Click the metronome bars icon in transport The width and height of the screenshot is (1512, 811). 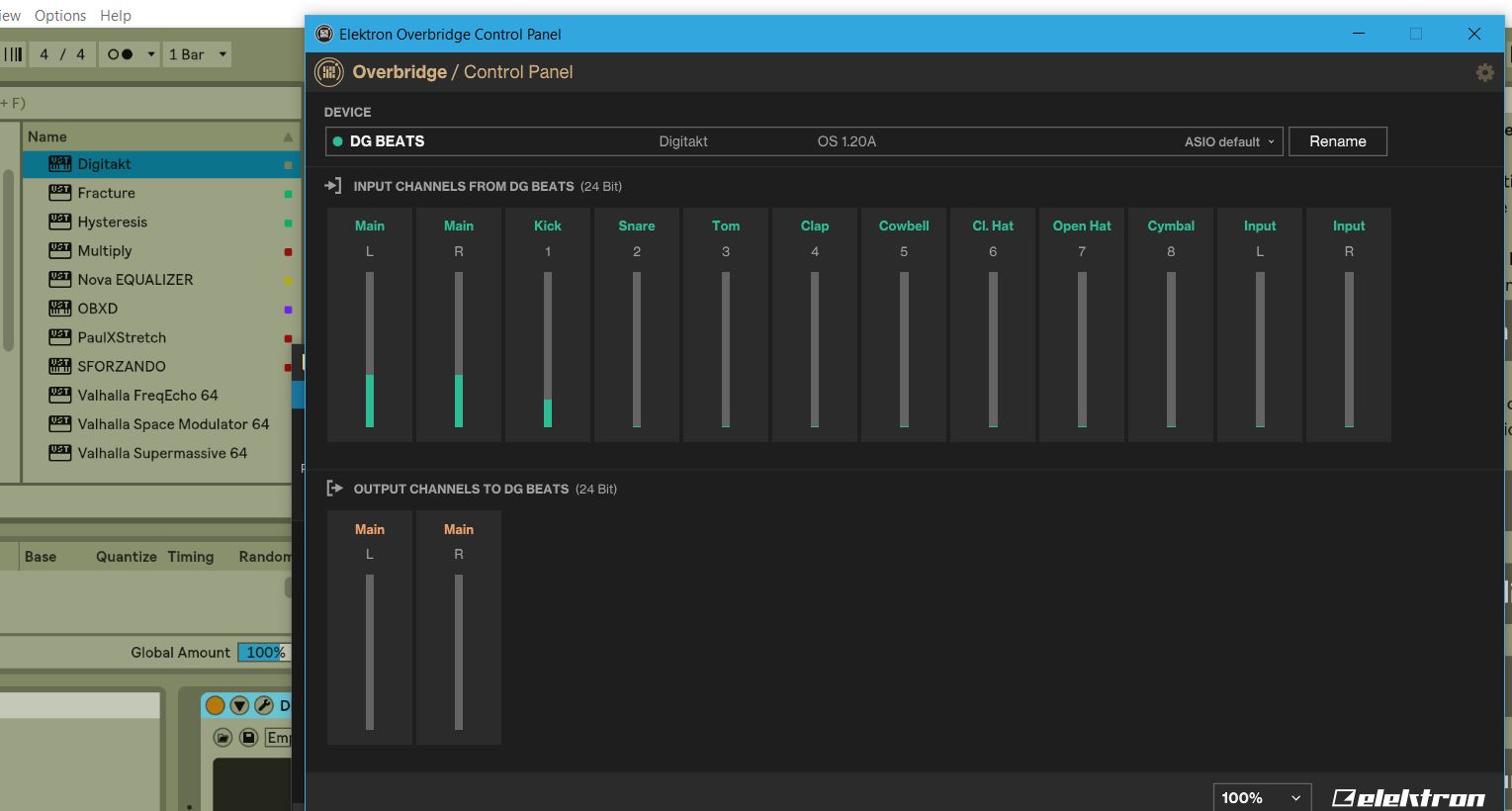pos(13,54)
